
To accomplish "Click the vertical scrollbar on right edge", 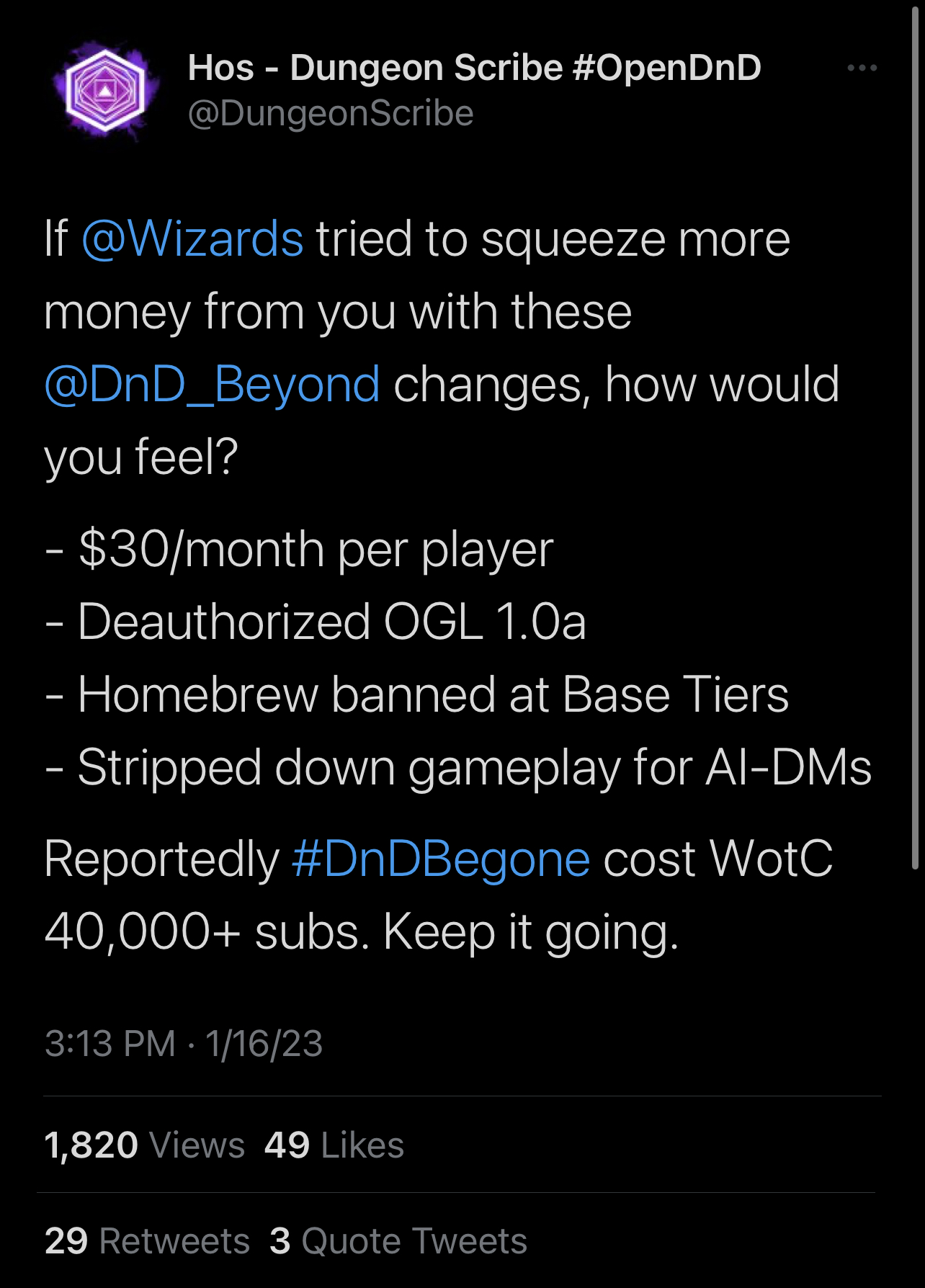I will [x=915, y=432].
